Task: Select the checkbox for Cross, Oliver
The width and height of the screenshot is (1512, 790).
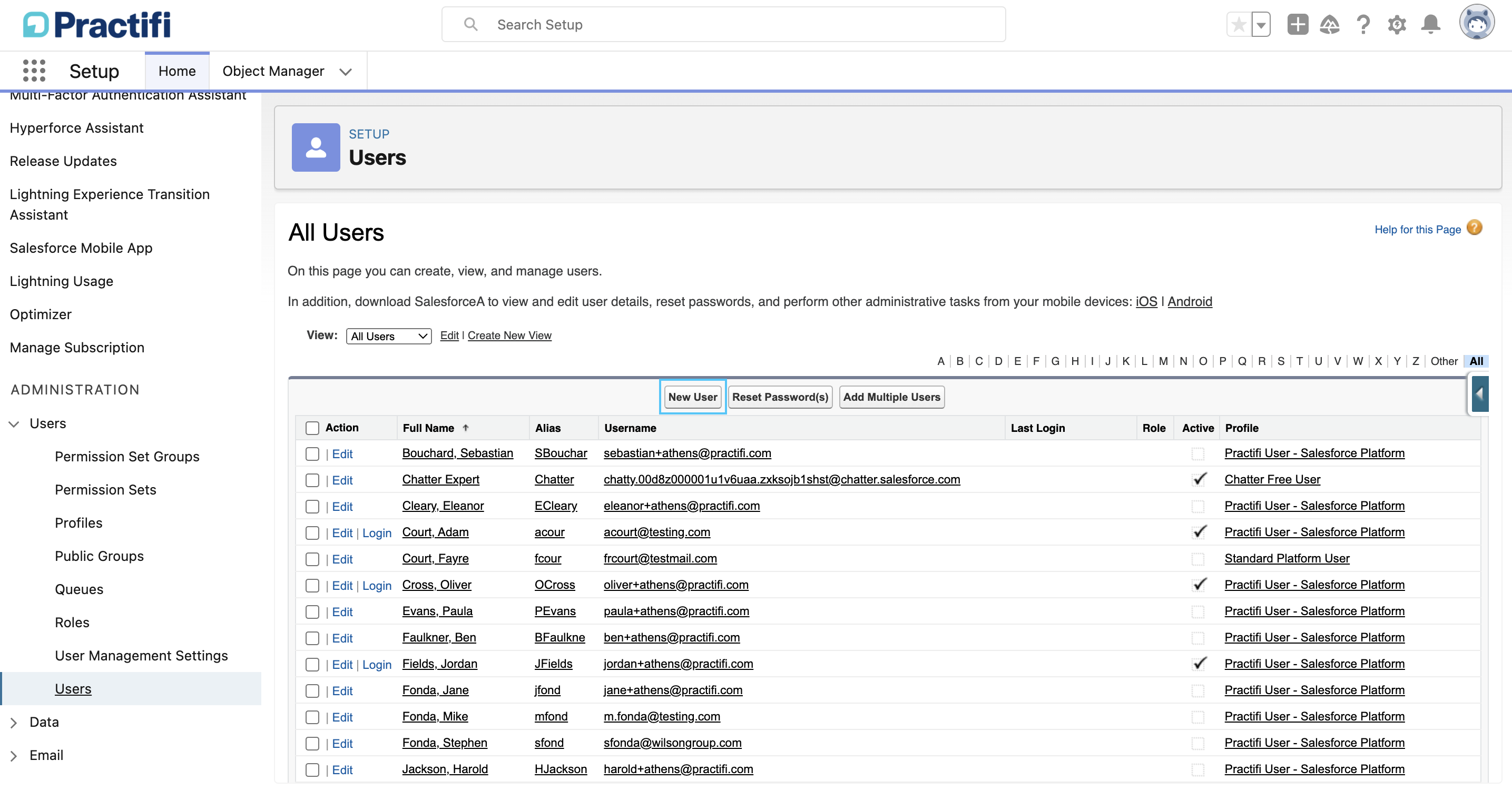Action: (312, 586)
